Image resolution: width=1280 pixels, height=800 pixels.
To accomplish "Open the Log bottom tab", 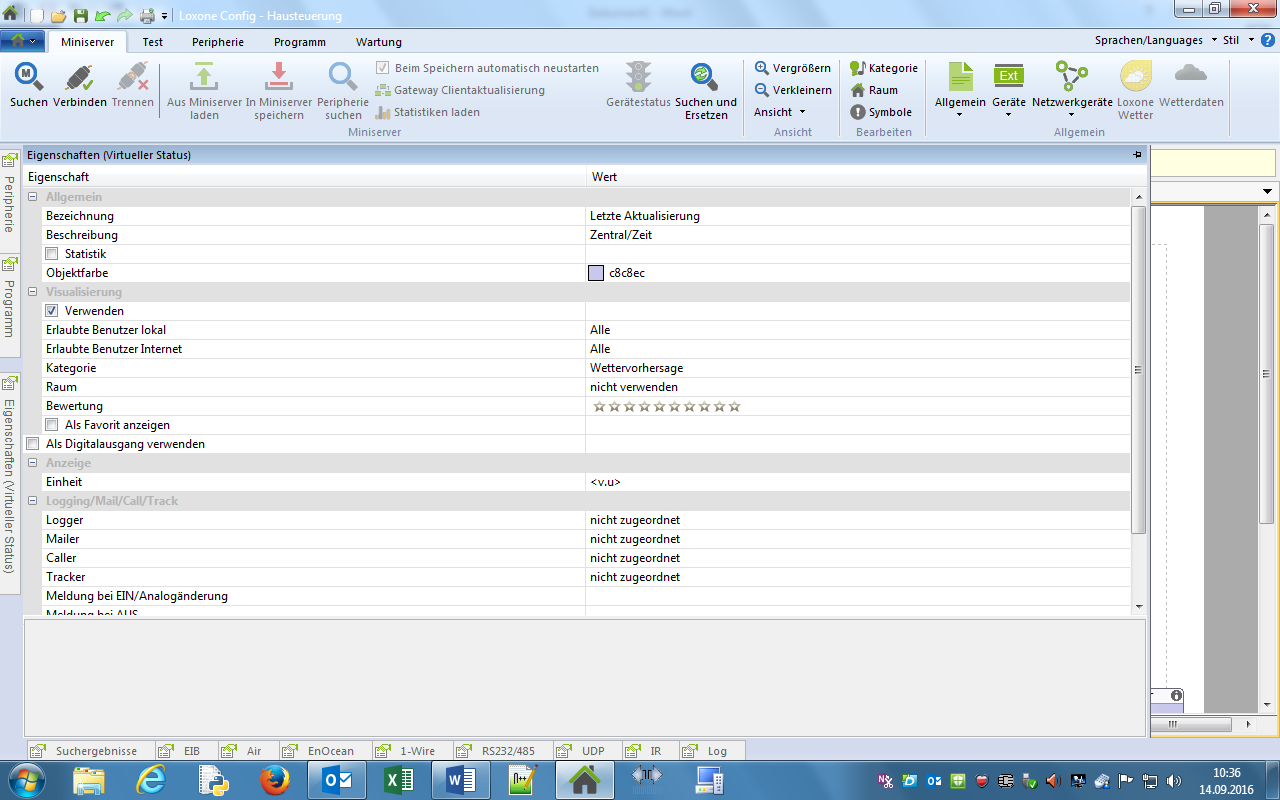I will pos(711,751).
